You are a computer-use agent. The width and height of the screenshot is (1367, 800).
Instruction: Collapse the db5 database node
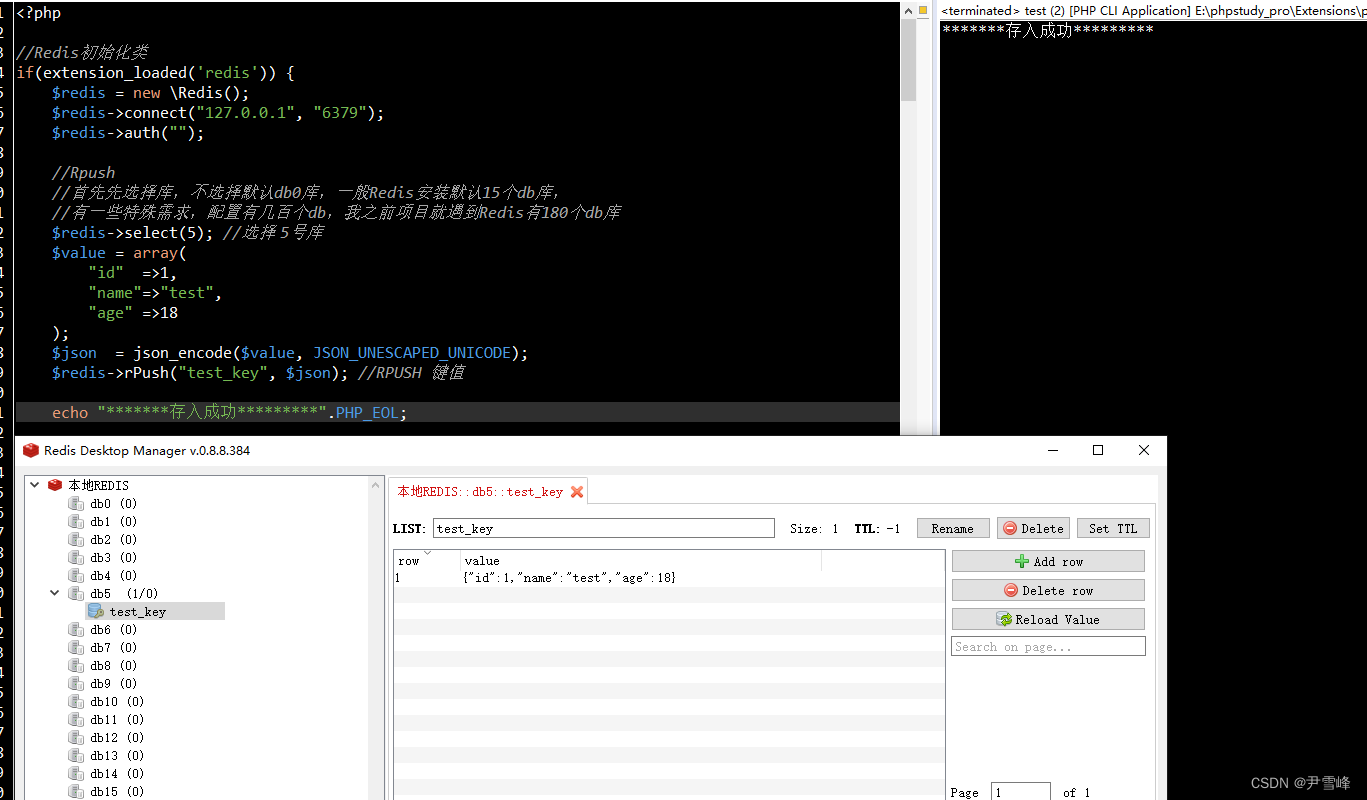pyautogui.click(x=55, y=593)
